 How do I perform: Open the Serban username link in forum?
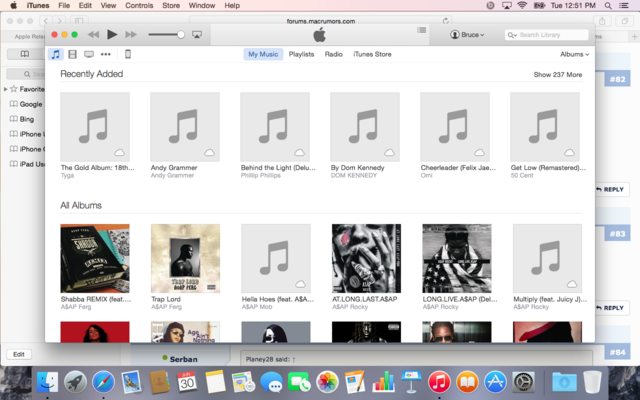coord(183,359)
